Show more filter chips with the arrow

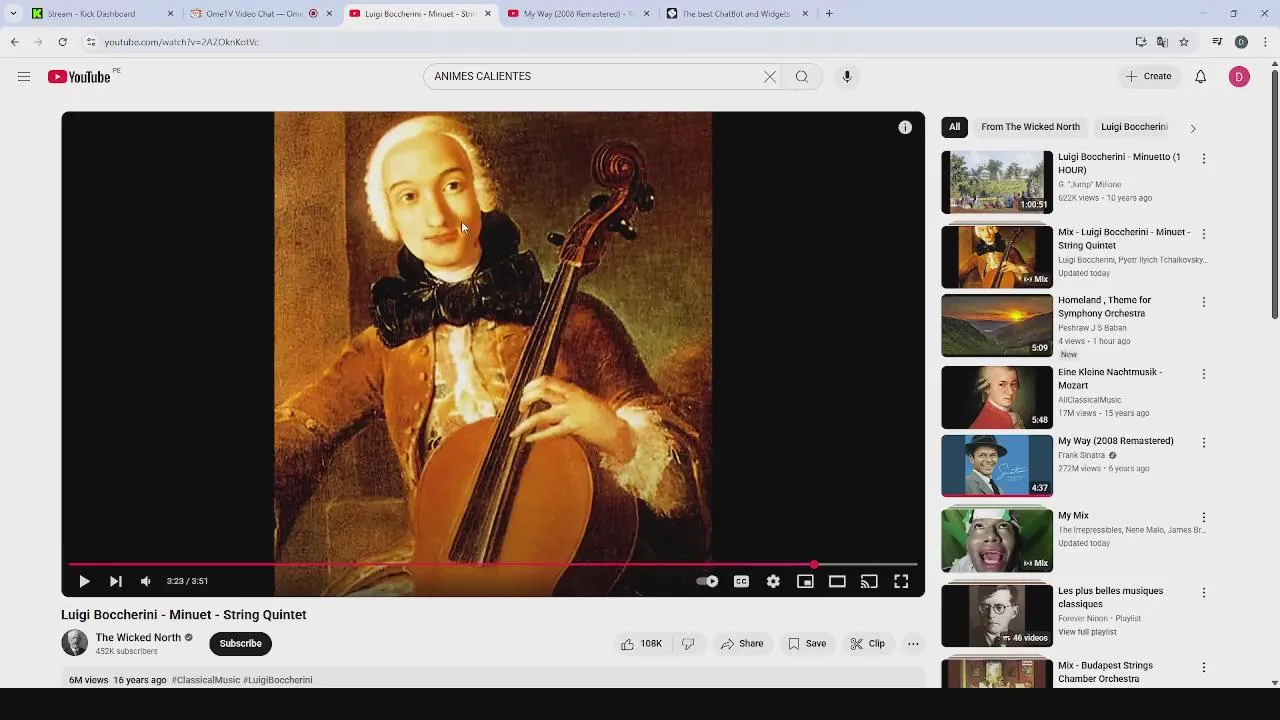1192,128
